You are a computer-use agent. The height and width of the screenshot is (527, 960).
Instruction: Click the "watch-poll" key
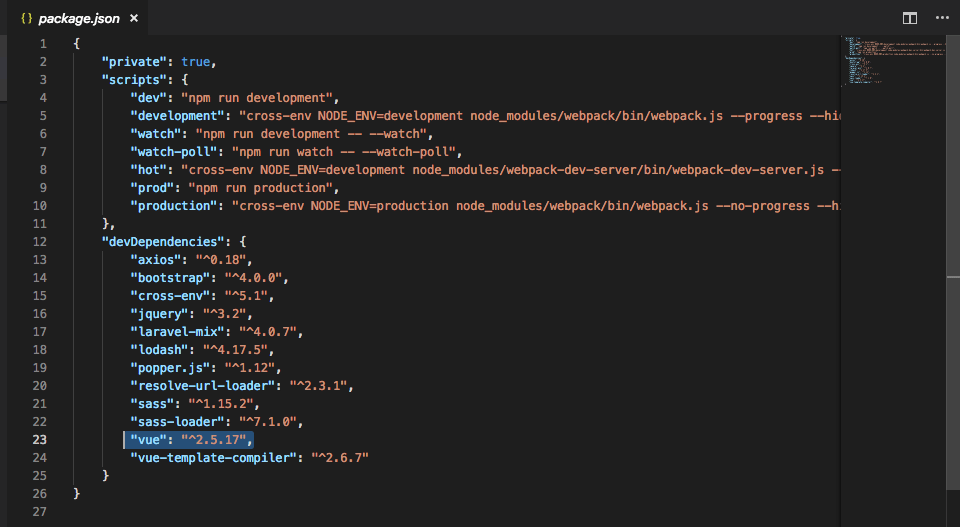174,152
